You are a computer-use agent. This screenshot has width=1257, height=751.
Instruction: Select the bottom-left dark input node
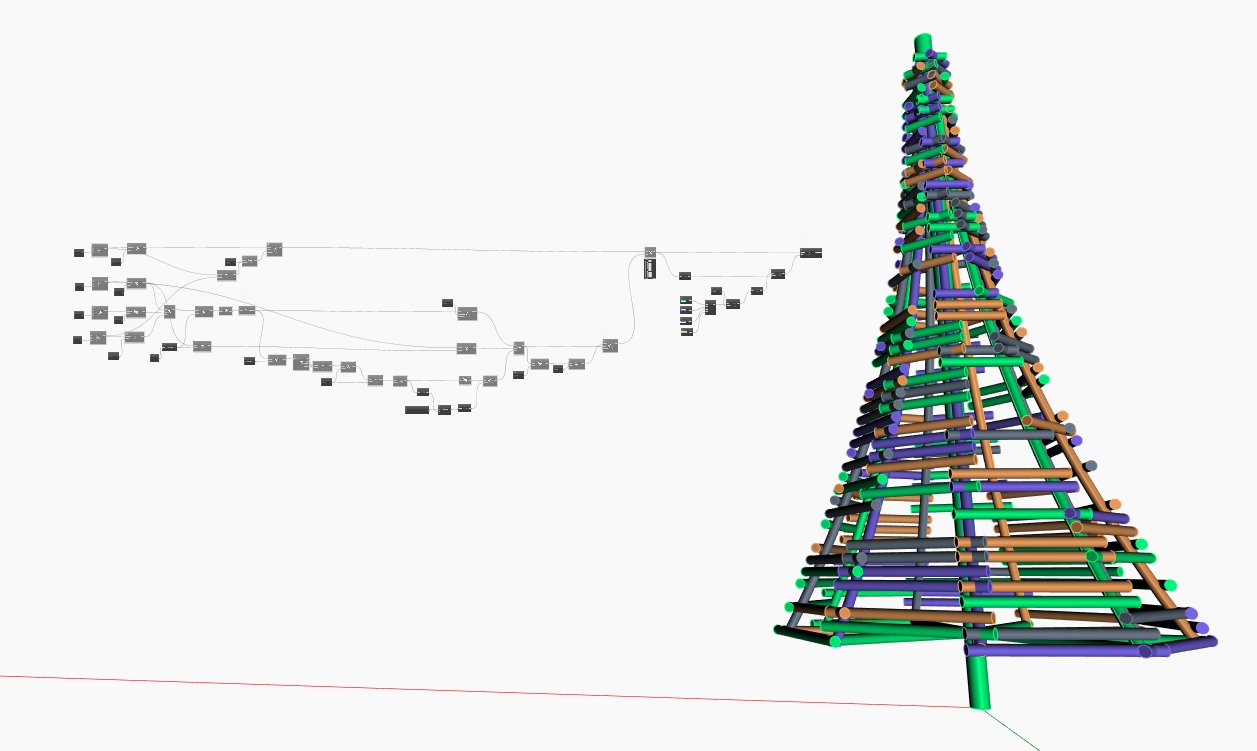[77, 340]
